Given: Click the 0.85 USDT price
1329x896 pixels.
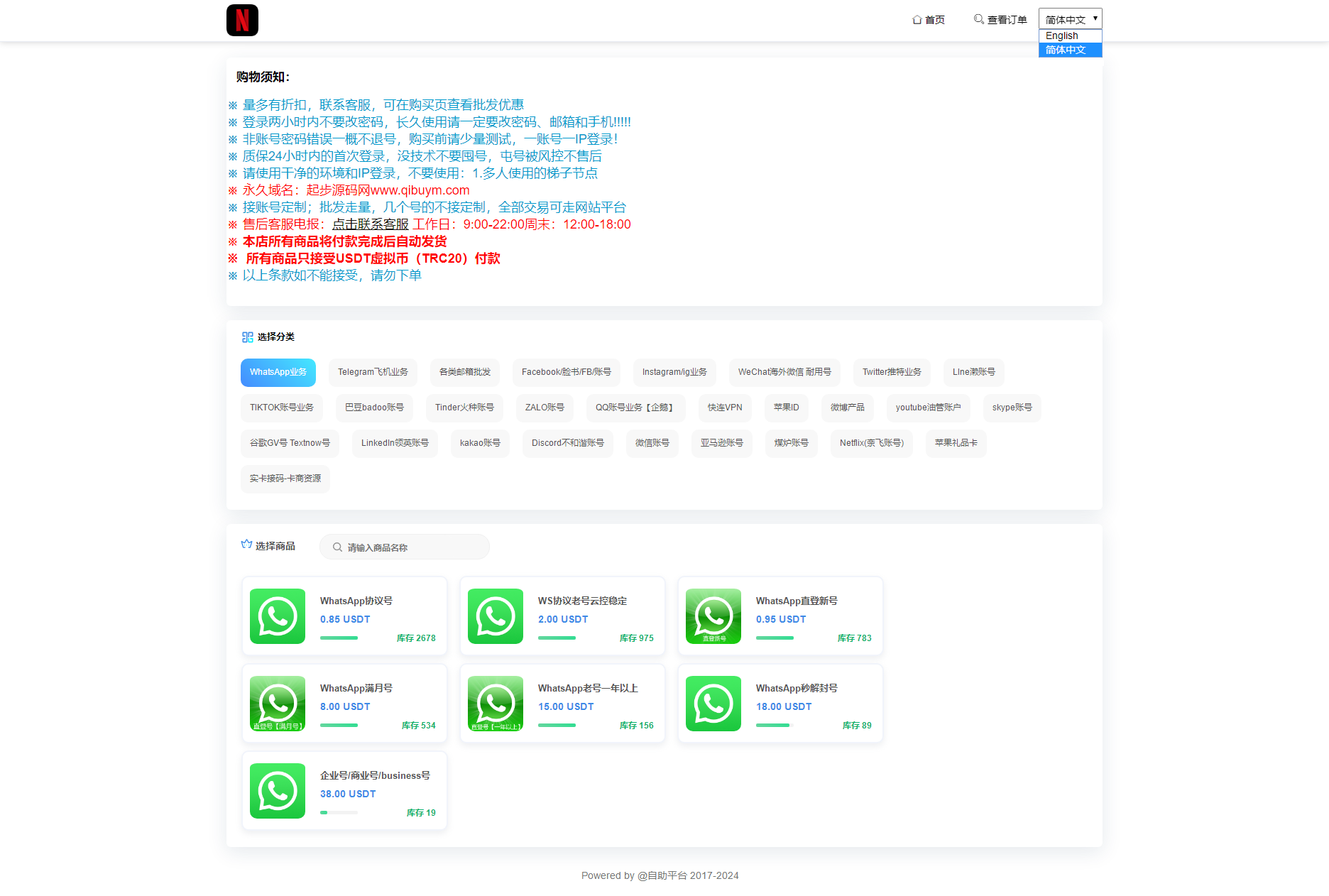Looking at the screenshot, I should [345, 620].
